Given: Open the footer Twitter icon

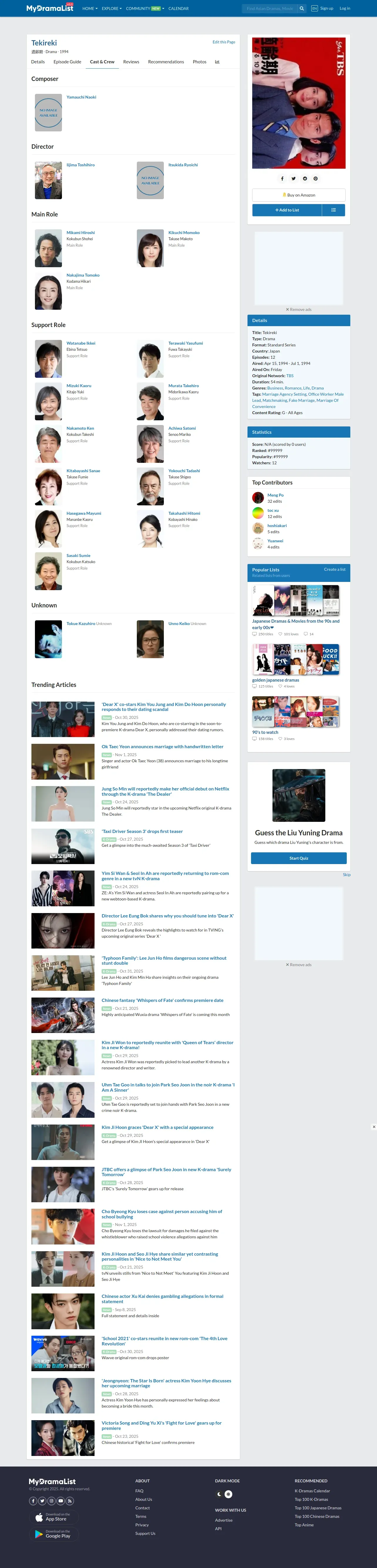Looking at the screenshot, I should click(x=43, y=1501).
